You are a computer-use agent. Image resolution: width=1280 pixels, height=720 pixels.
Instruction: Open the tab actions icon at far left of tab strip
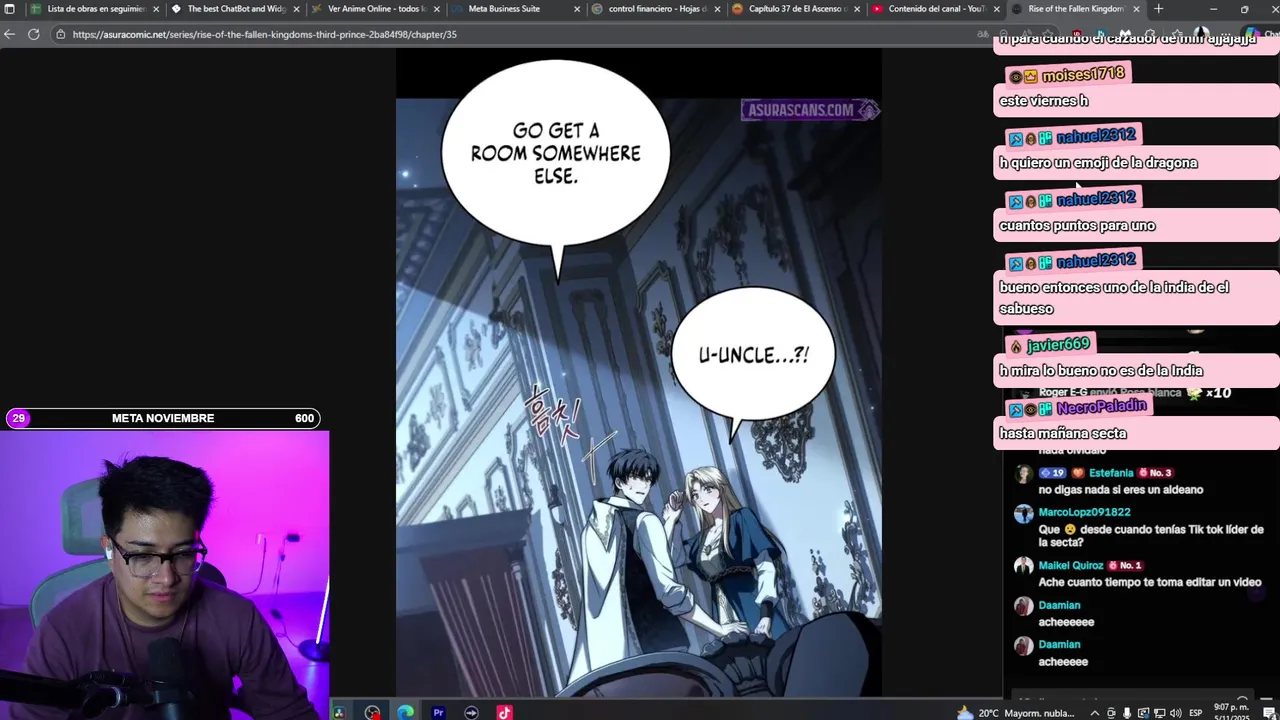coord(9,9)
